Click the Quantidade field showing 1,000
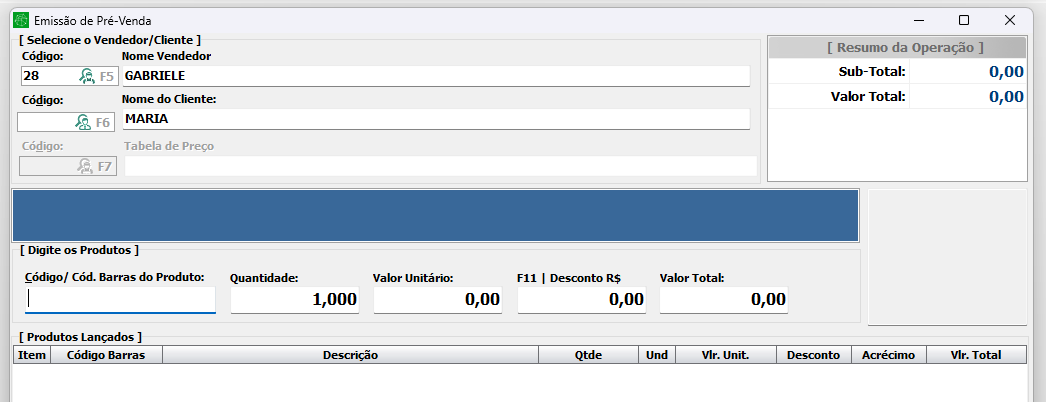 [x=294, y=299]
